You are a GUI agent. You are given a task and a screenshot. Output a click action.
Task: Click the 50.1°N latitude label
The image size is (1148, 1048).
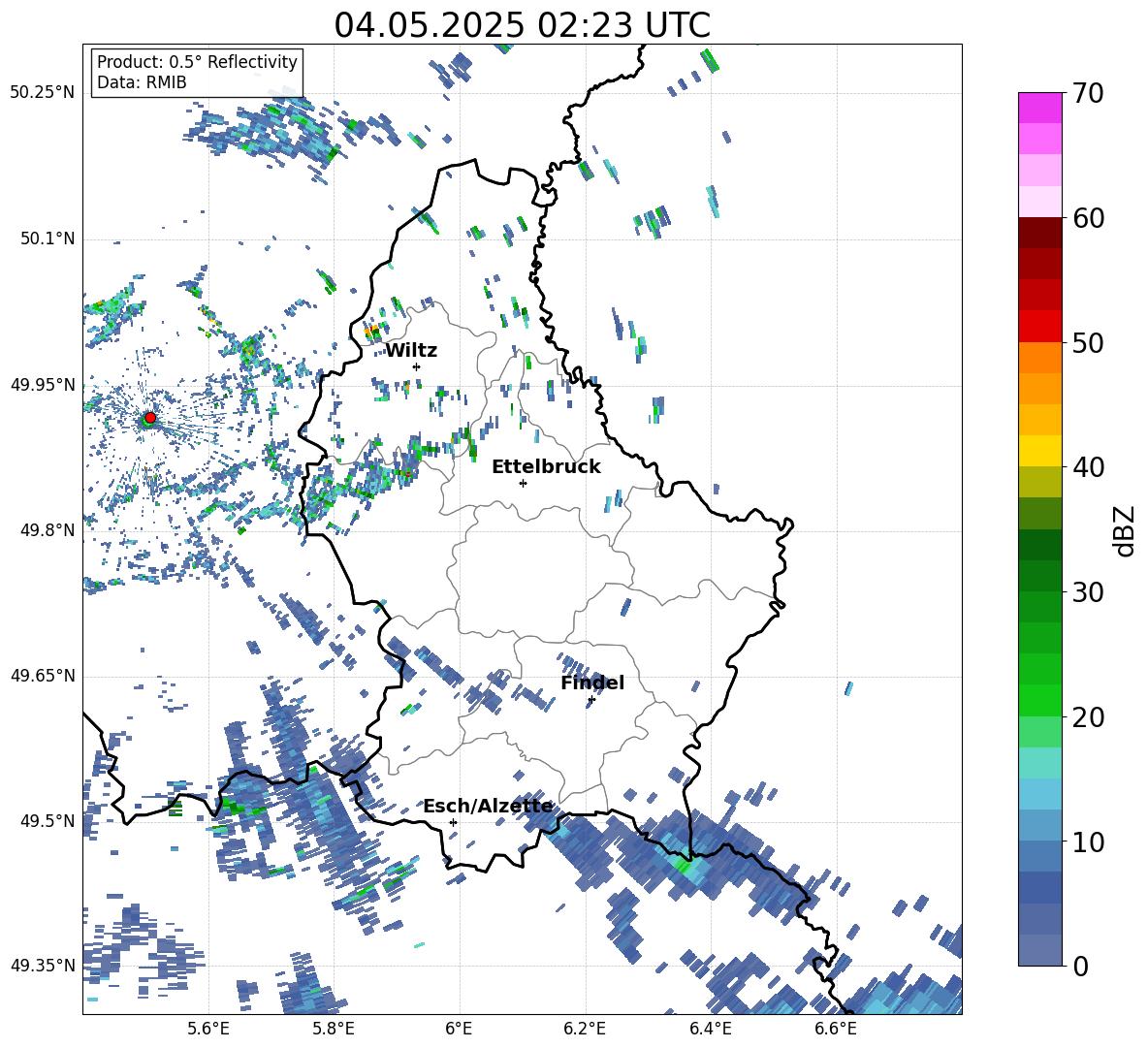pyautogui.click(x=48, y=239)
